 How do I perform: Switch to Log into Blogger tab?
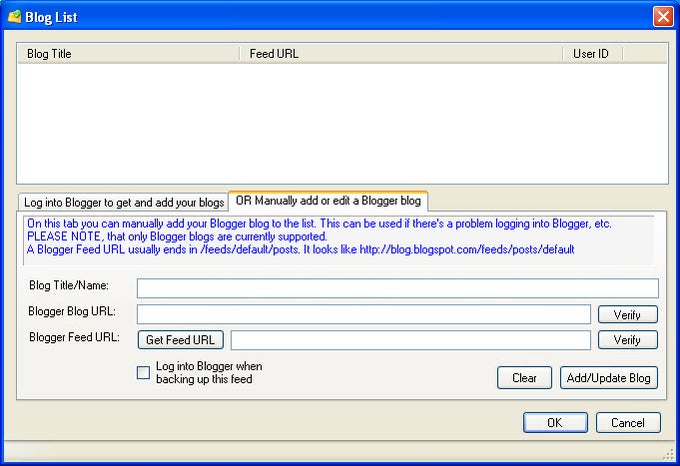[124, 202]
